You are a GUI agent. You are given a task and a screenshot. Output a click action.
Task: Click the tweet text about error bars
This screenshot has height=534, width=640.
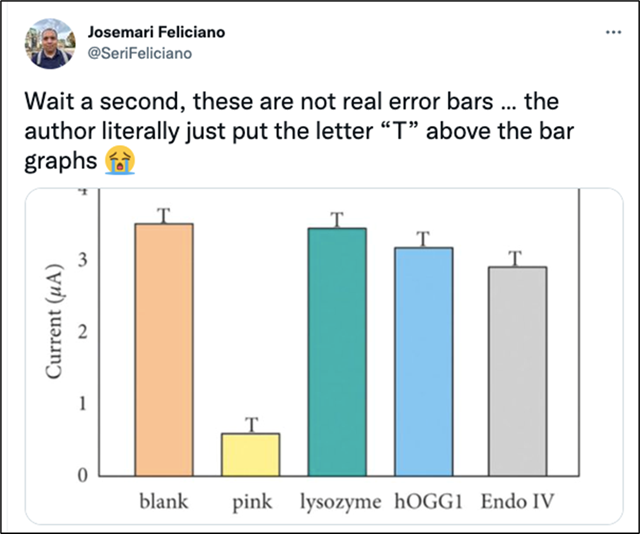click(x=299, y=131)
